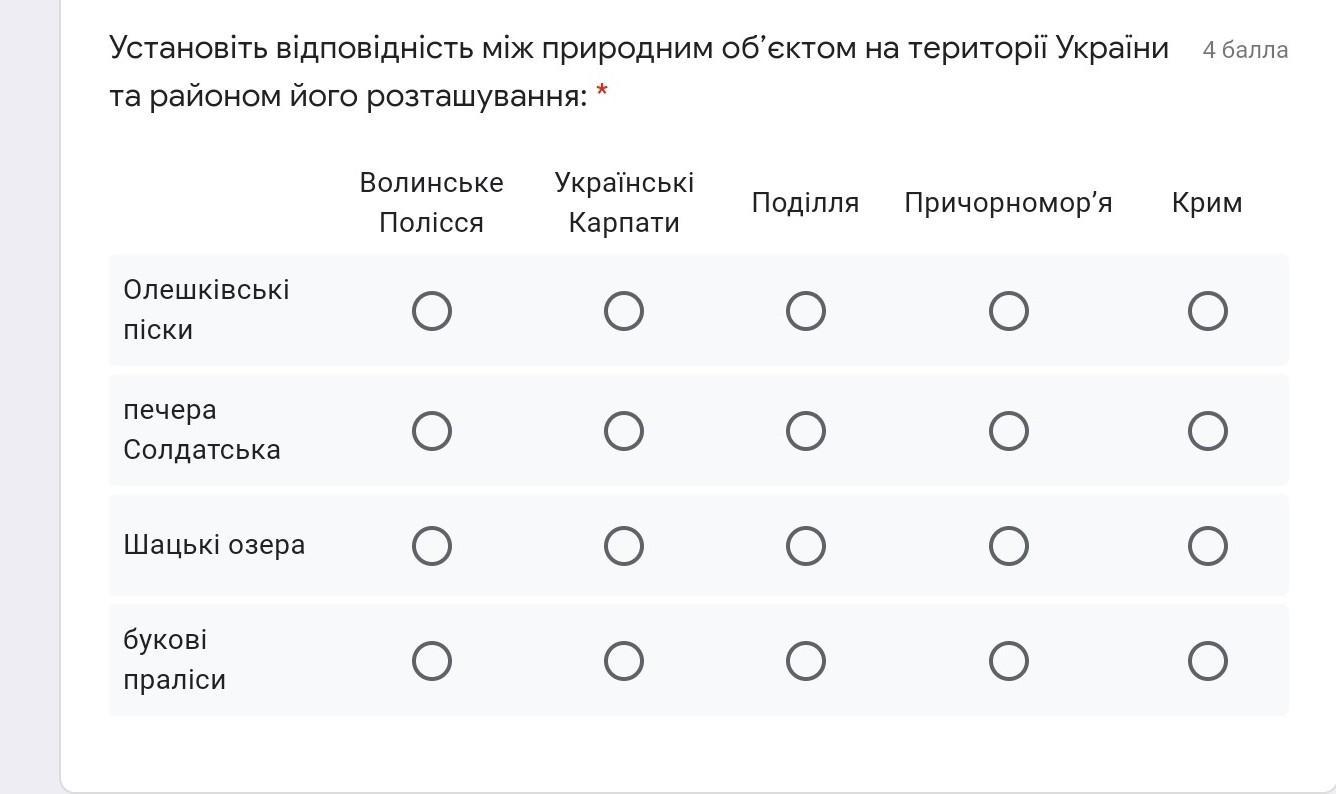The height and width of the screenshot is (794, 1336).
Task: Select Українські Карпати for букові праліси
Action: coord(624,661)
